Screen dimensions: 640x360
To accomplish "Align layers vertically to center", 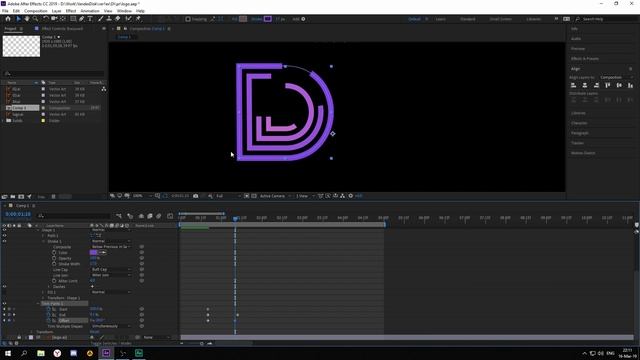I will pos(619,85).
